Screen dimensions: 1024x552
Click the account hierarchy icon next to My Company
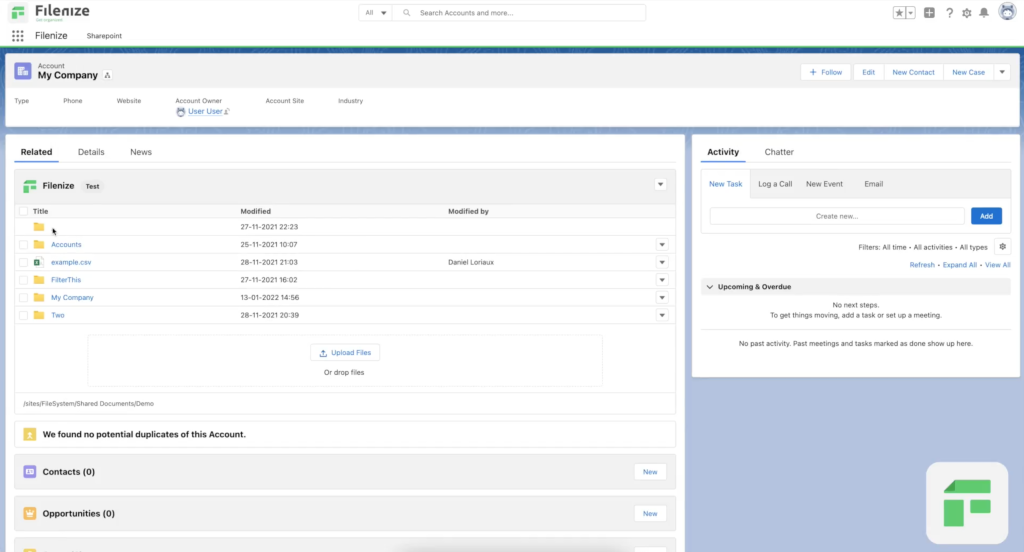[x=108, y=75]
